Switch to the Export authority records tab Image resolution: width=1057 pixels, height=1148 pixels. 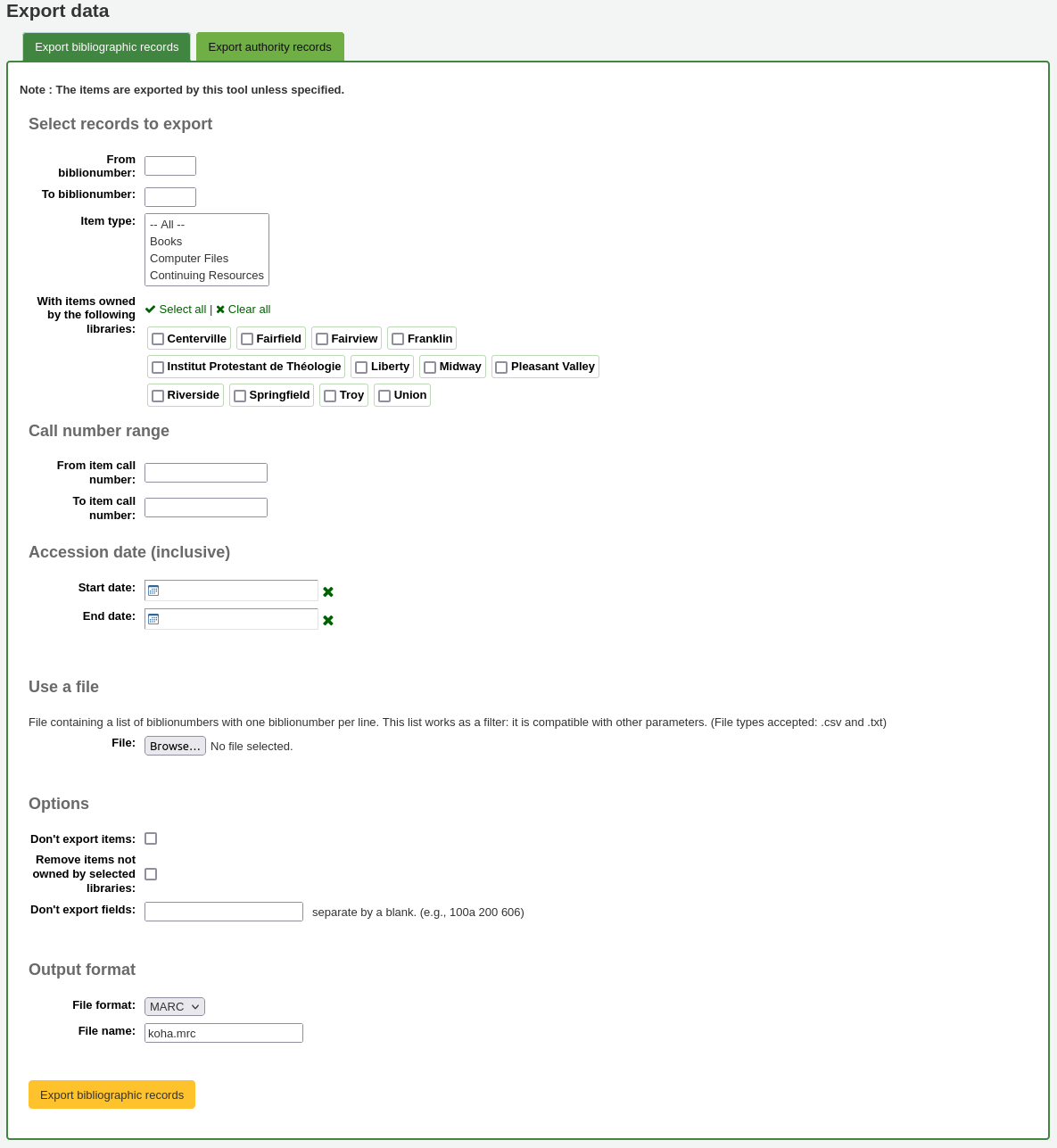click(269, 46)
